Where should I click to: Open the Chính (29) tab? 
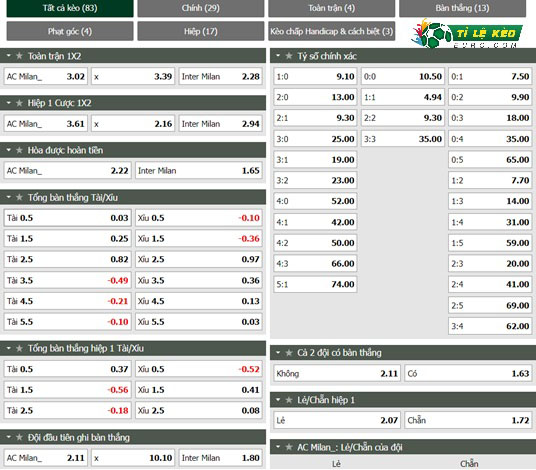pyautogui.click(x=201, y=8)
